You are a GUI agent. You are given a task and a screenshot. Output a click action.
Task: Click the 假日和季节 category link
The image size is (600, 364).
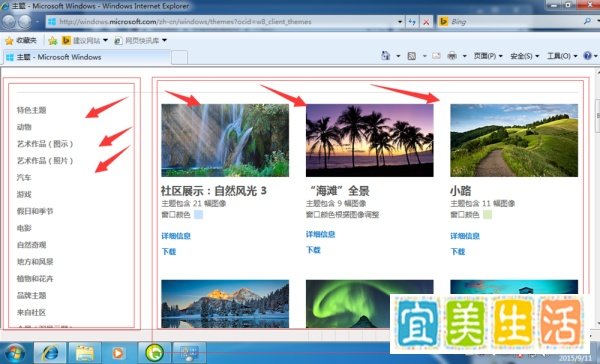point(35,211)
